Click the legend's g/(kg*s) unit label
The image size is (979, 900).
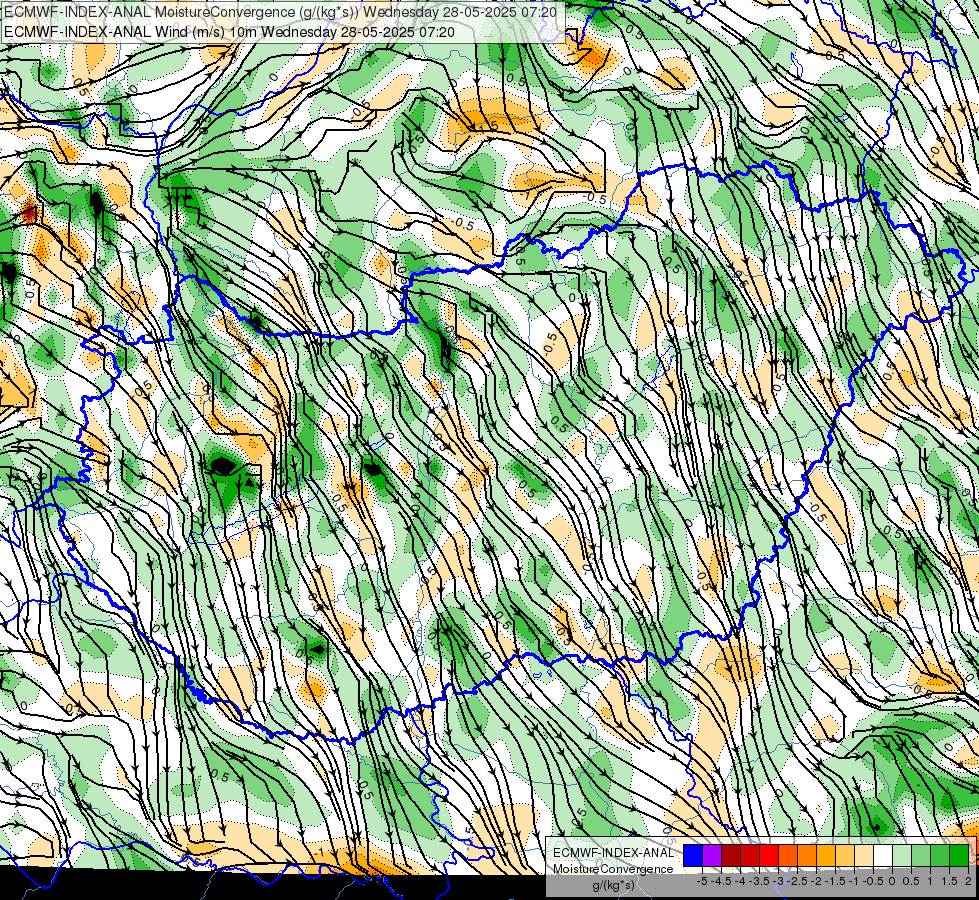[613, 885]
